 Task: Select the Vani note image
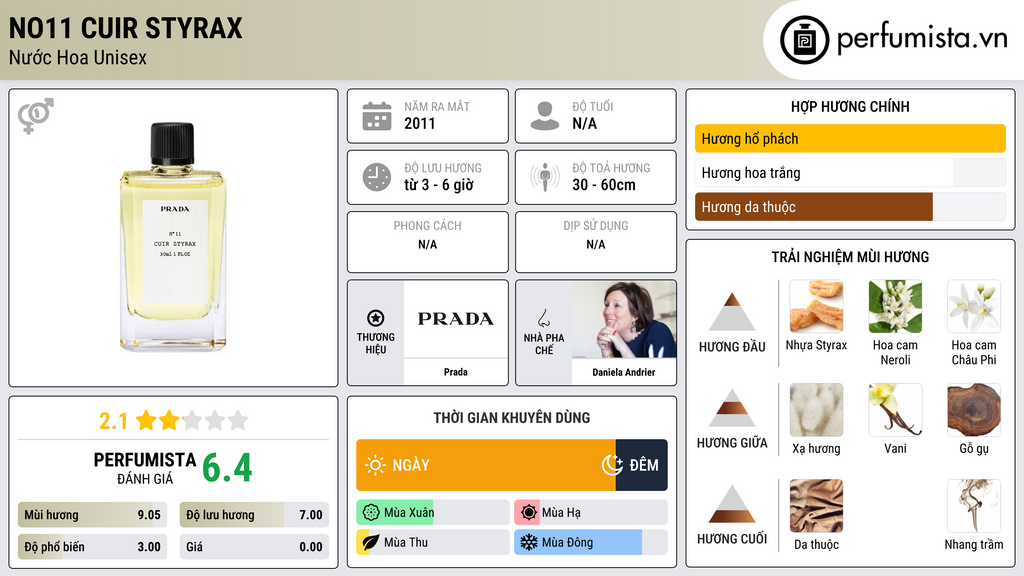[x=895, y=410]
